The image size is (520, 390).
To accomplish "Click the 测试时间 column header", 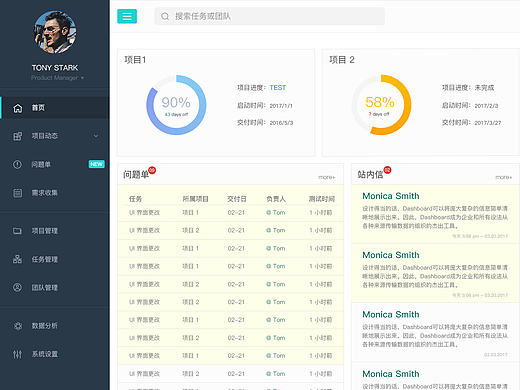I will pos(321,199).
